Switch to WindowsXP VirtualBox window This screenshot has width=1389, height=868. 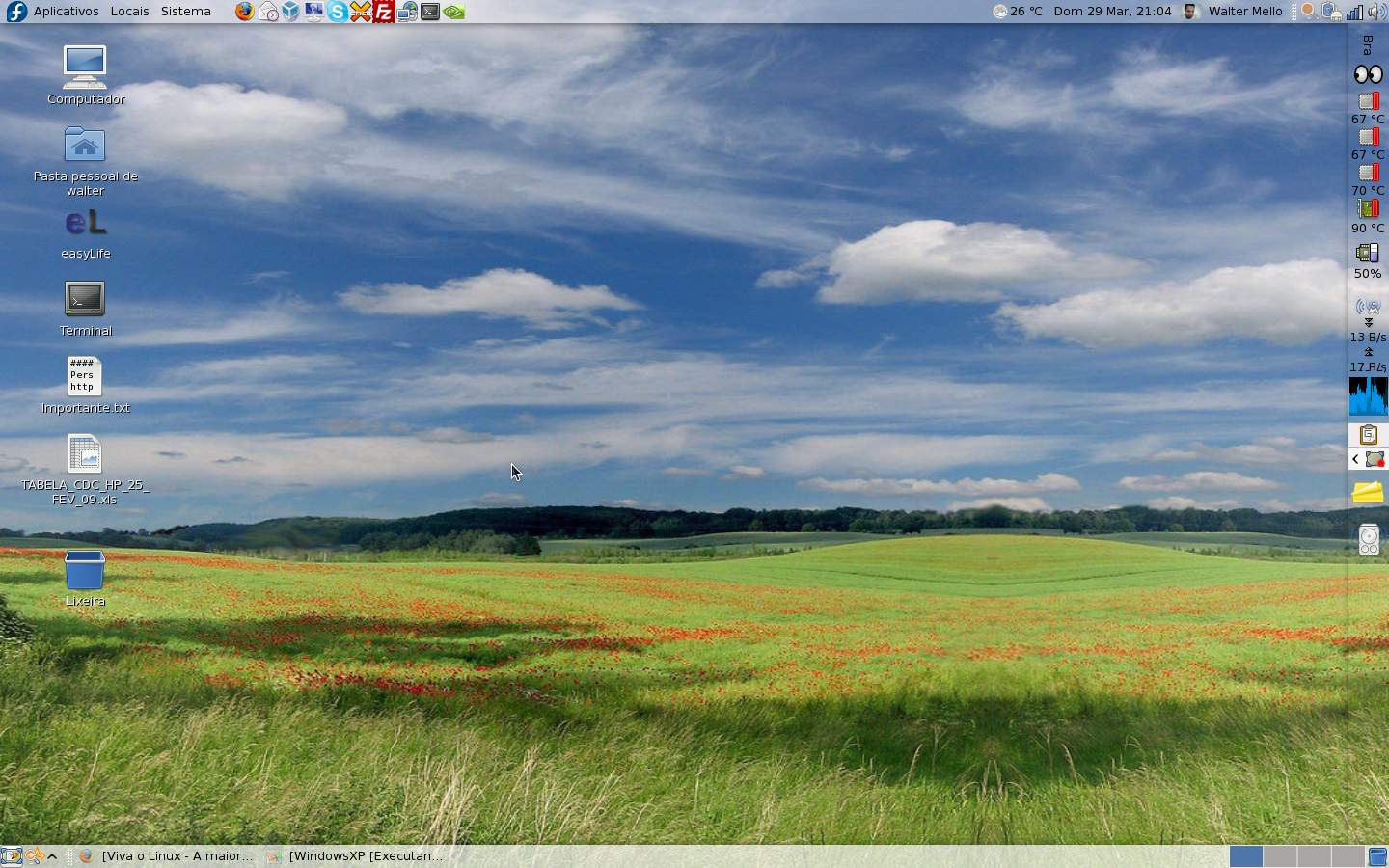355,856
